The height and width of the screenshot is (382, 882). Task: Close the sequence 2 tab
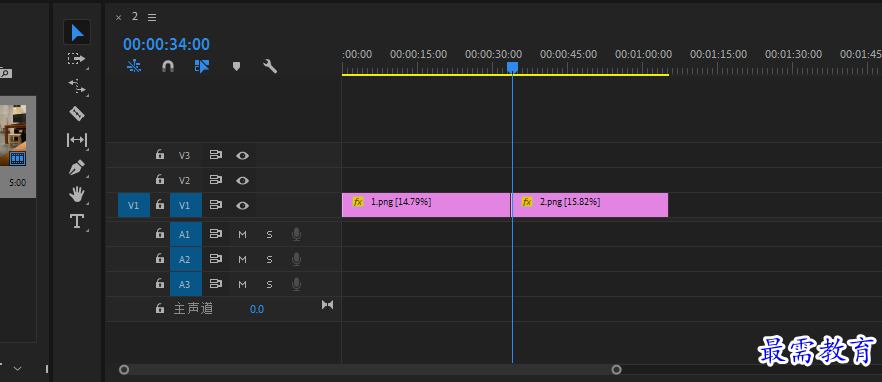(x=118, y=17)
